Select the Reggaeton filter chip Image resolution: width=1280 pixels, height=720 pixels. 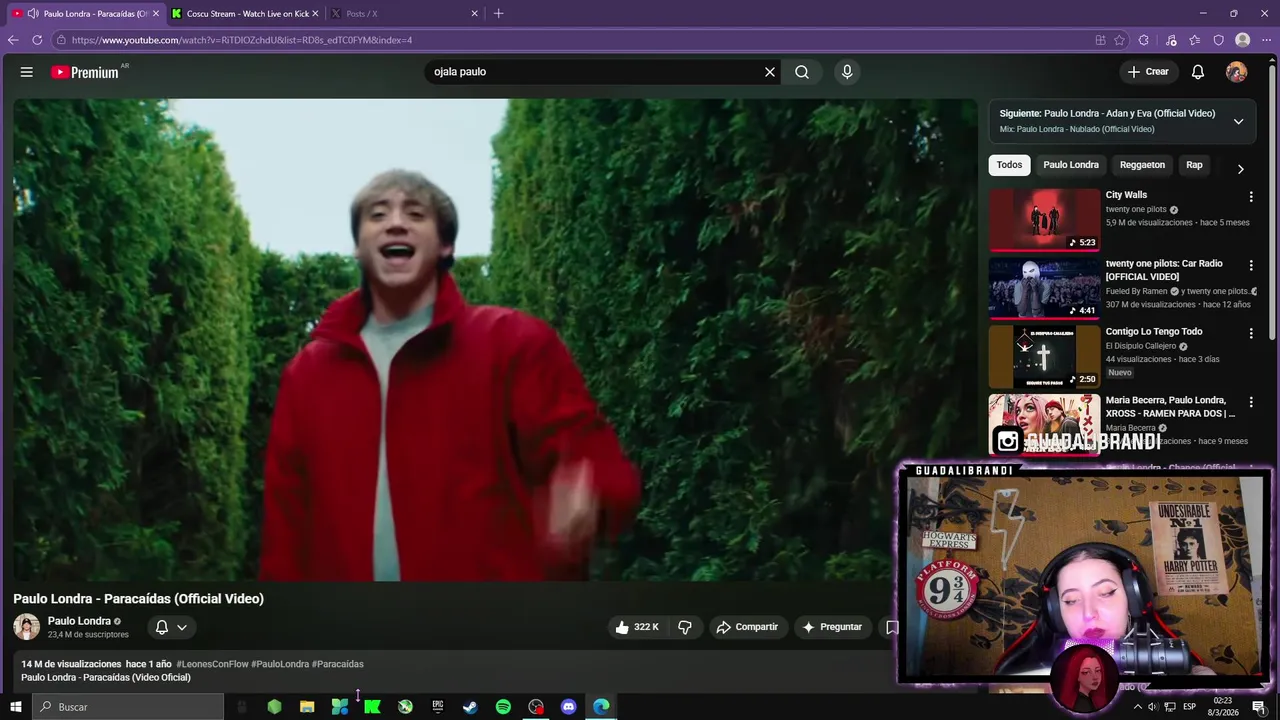pyautogui.click(x=1142, y=165)
